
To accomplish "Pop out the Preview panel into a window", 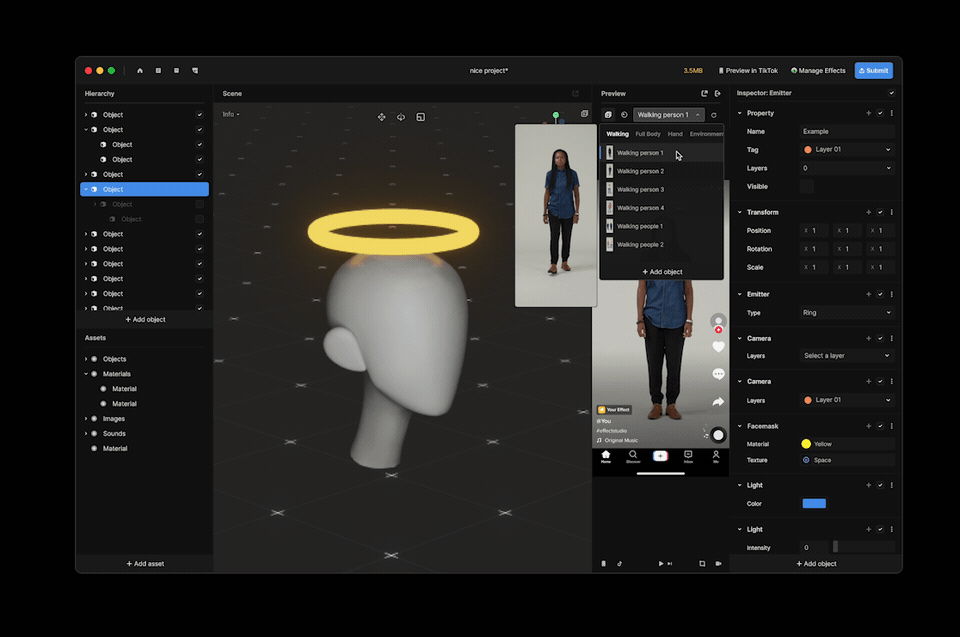I will pos(704,94).
